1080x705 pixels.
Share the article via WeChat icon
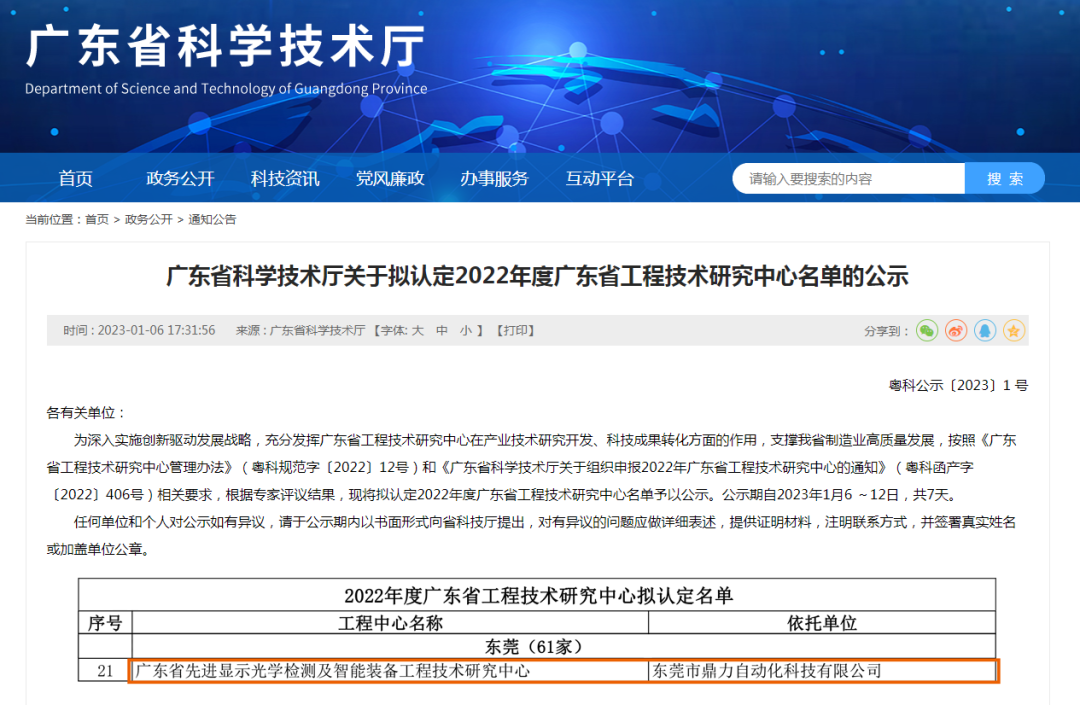point(927,330)
